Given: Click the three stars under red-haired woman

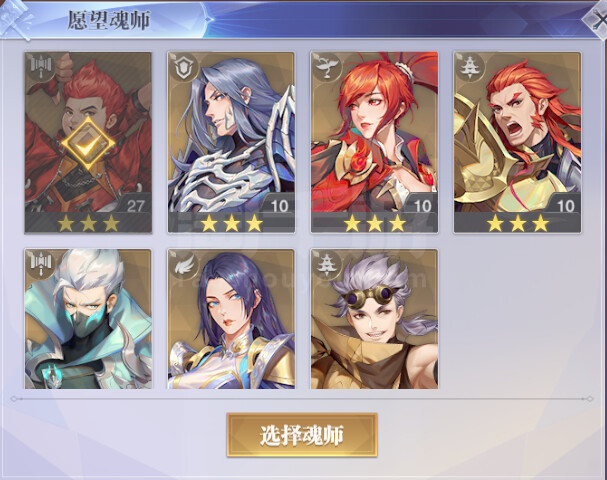Looking at the screenshot, I should click(x=374, y=223).
